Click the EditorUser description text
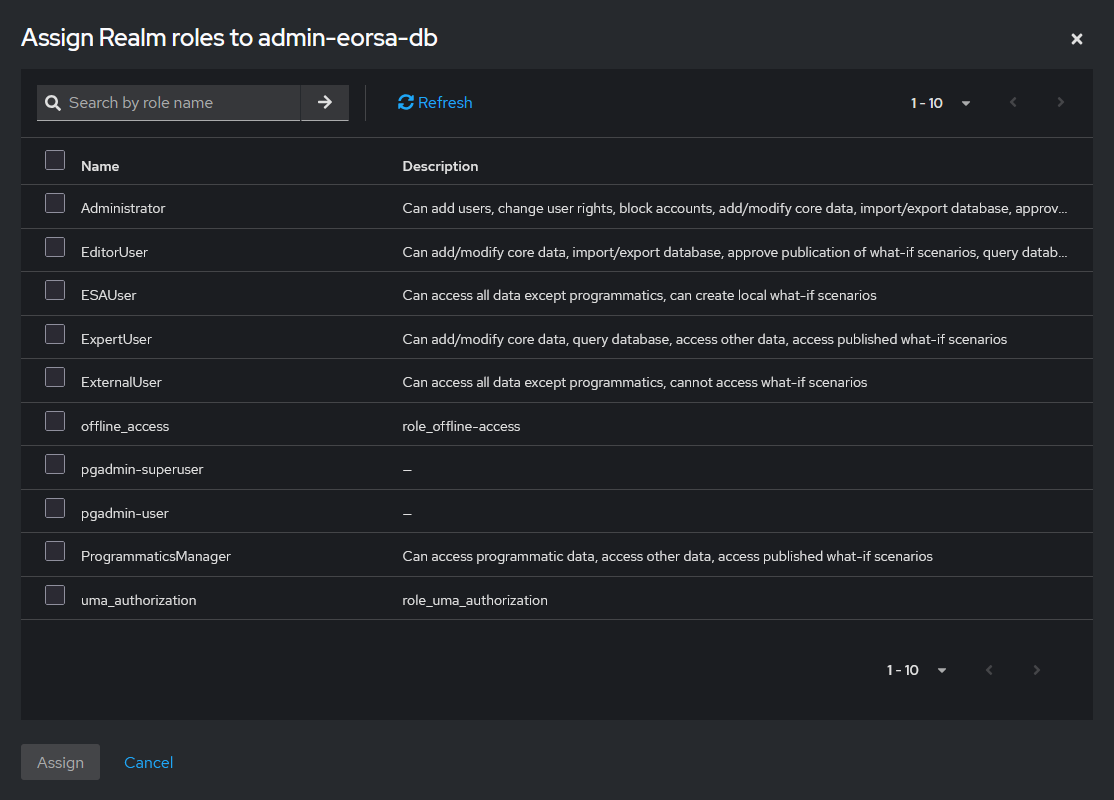This screenshot has width=1114, height=800. click(735, 252)
